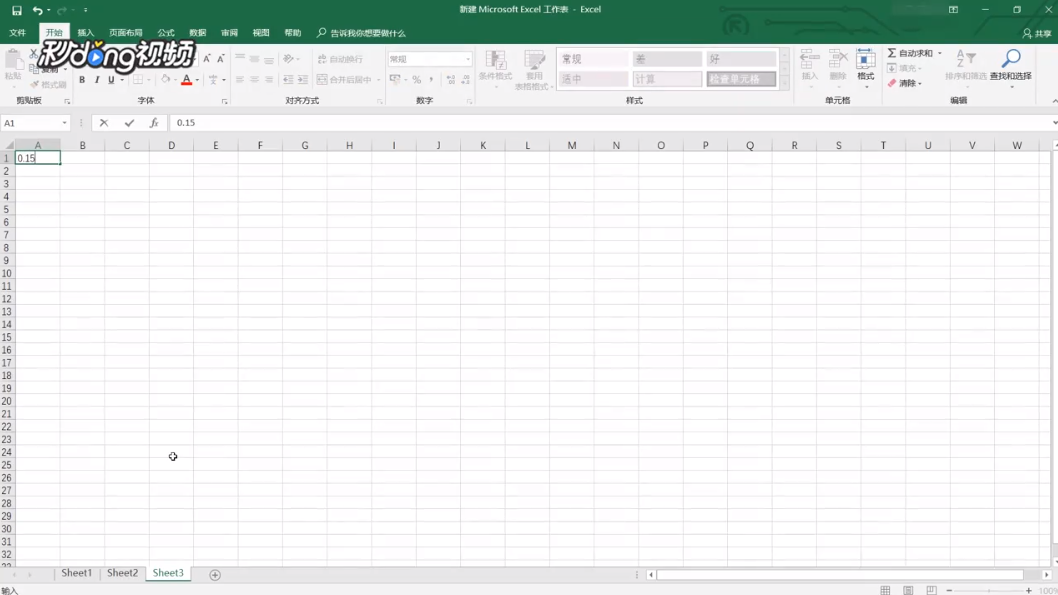This screenshot has height=595, width=1058.
Task: Click the Share button
Action: pyautogui.click(x=1037, y=33)
